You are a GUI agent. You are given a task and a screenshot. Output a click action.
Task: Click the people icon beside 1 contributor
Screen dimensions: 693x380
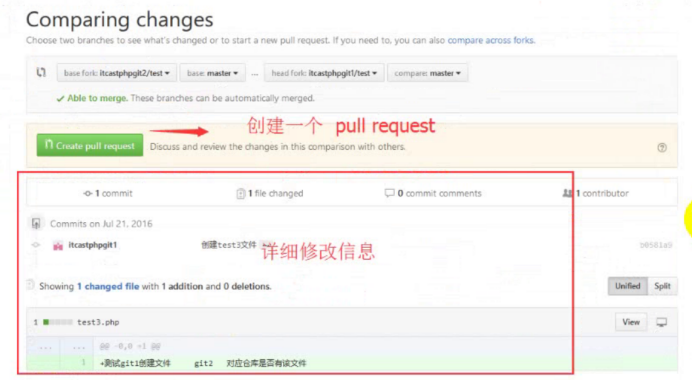coord(567,193)
